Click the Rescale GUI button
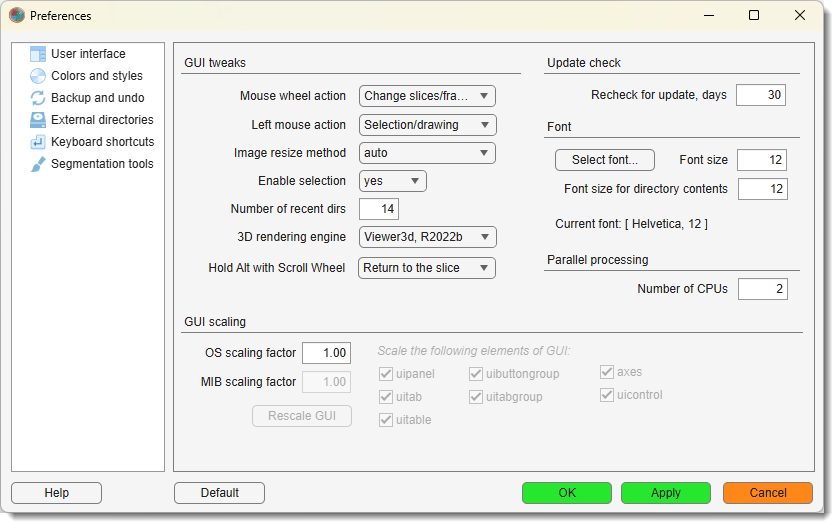The image size is (839, 528). [x=302, y=416]
